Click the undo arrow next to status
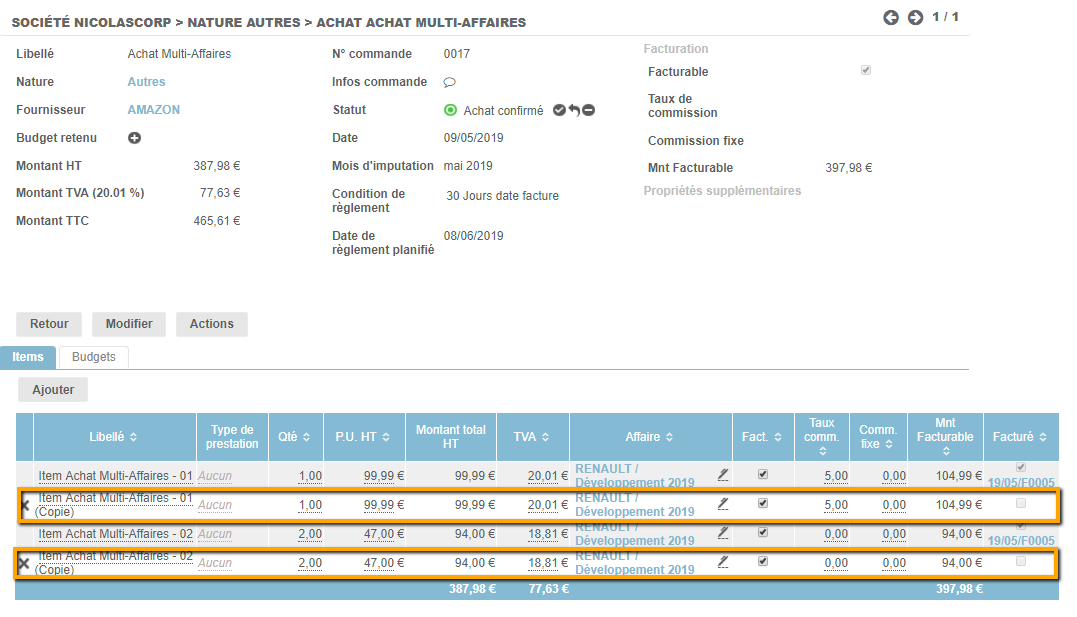The height and width of the screenshot is (617, 1077). click(x=574, y=111)
